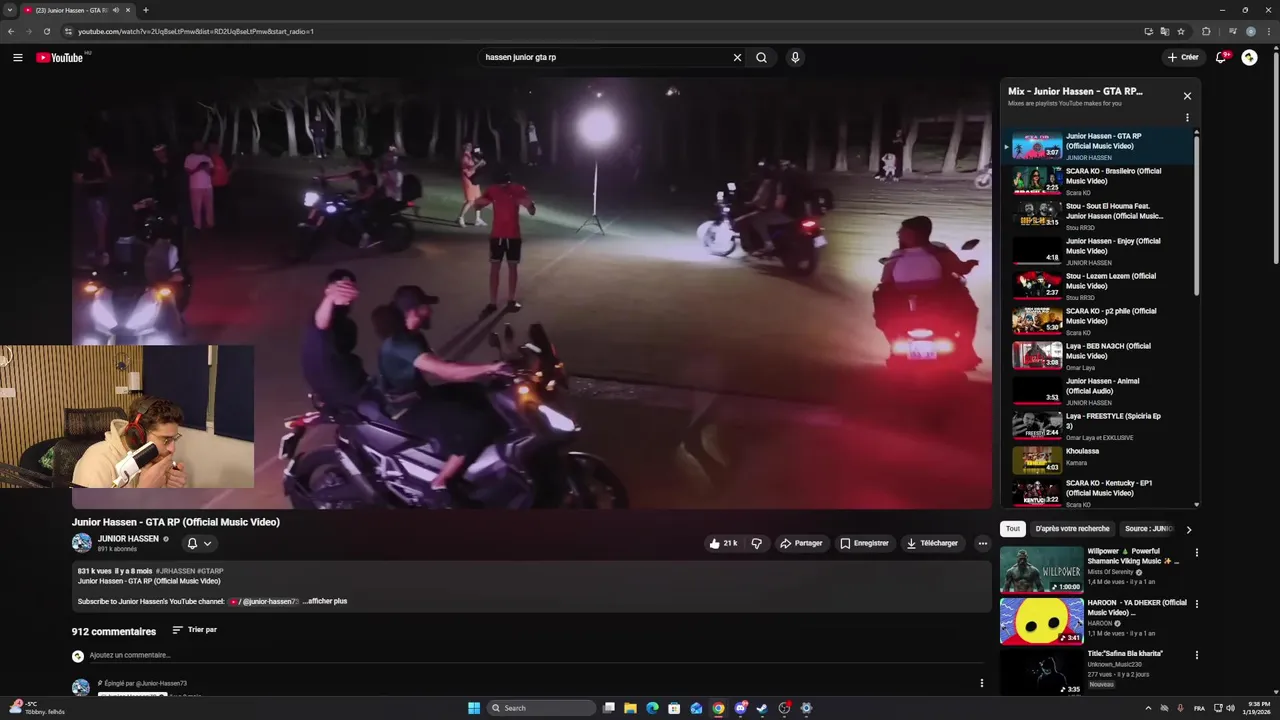The height and width of the screenshot is (720, 1280).
Task: Like the video with thumbs up
Action: (x=723, y=543)
